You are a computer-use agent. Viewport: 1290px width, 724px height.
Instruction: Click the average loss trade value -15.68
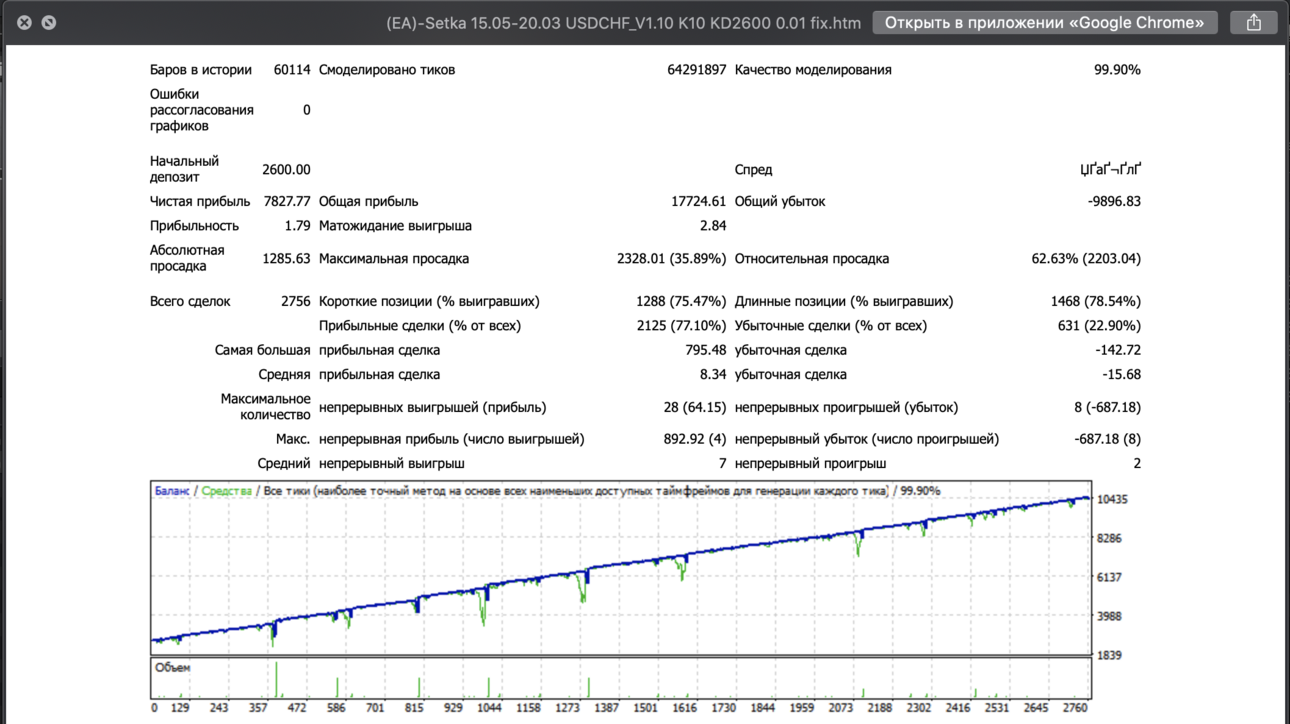pos(1121,375)
